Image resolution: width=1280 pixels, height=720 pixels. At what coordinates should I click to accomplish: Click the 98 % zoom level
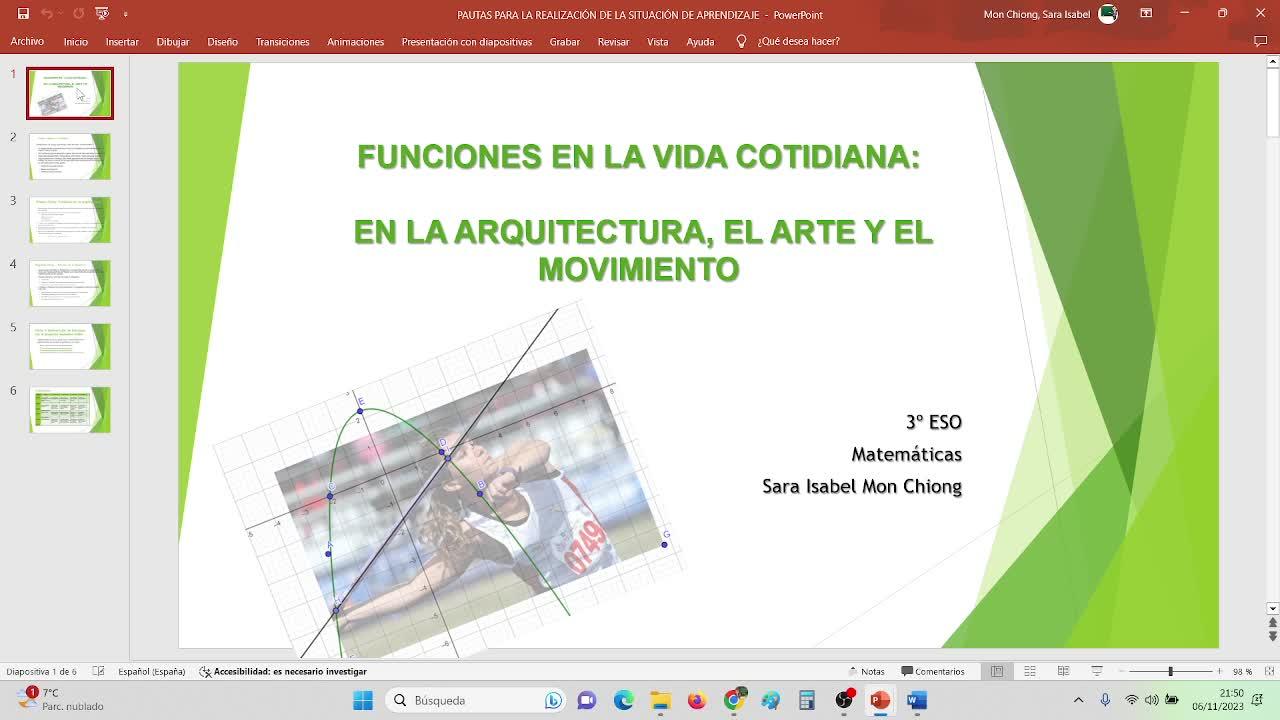pos(1242,671)
